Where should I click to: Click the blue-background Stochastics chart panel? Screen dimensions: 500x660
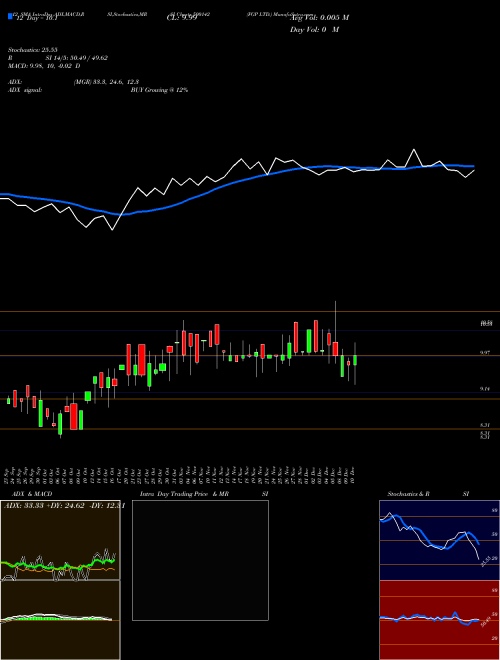(x=439, y=540)
